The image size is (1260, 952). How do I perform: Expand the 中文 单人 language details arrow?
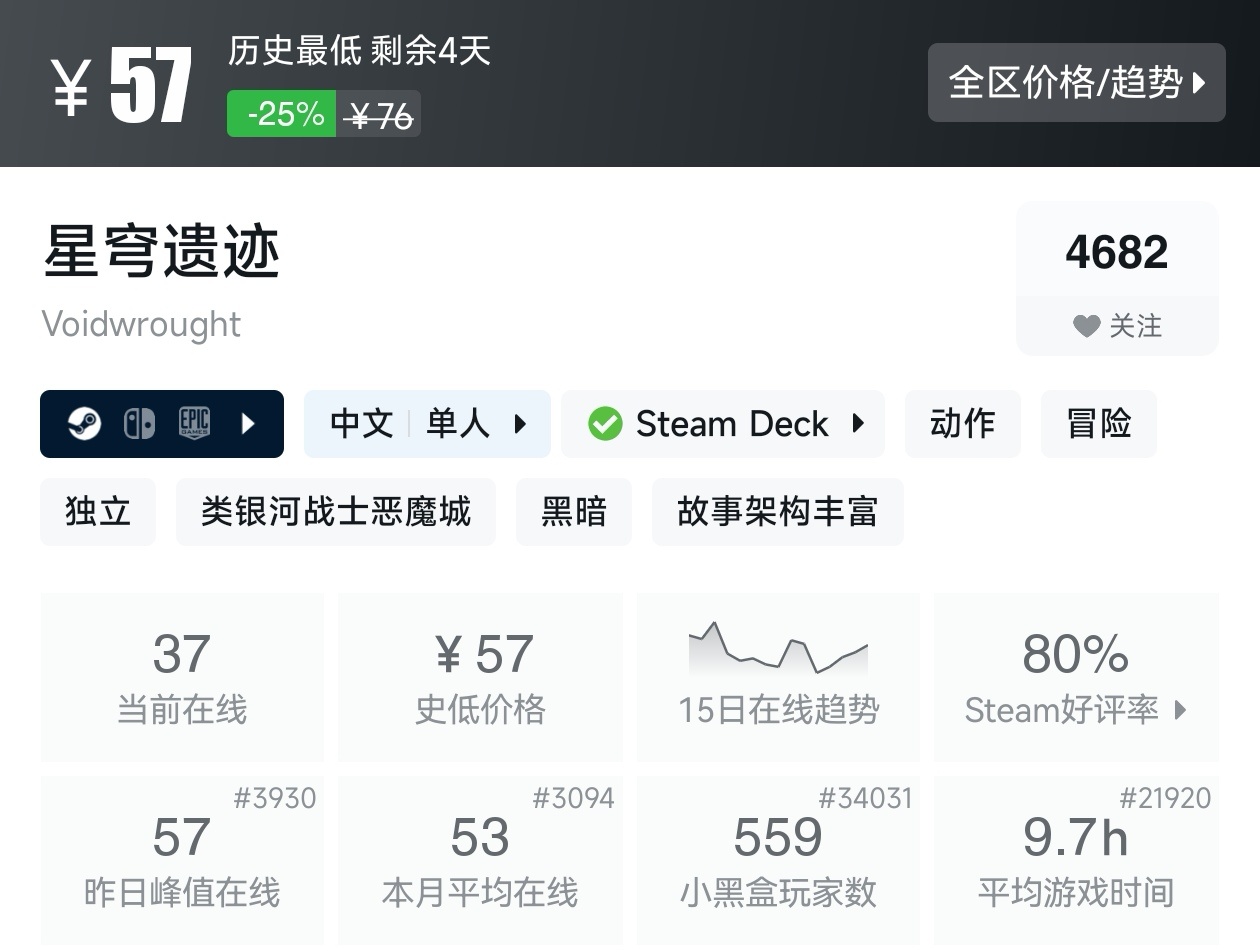click(x=520, y=424)
